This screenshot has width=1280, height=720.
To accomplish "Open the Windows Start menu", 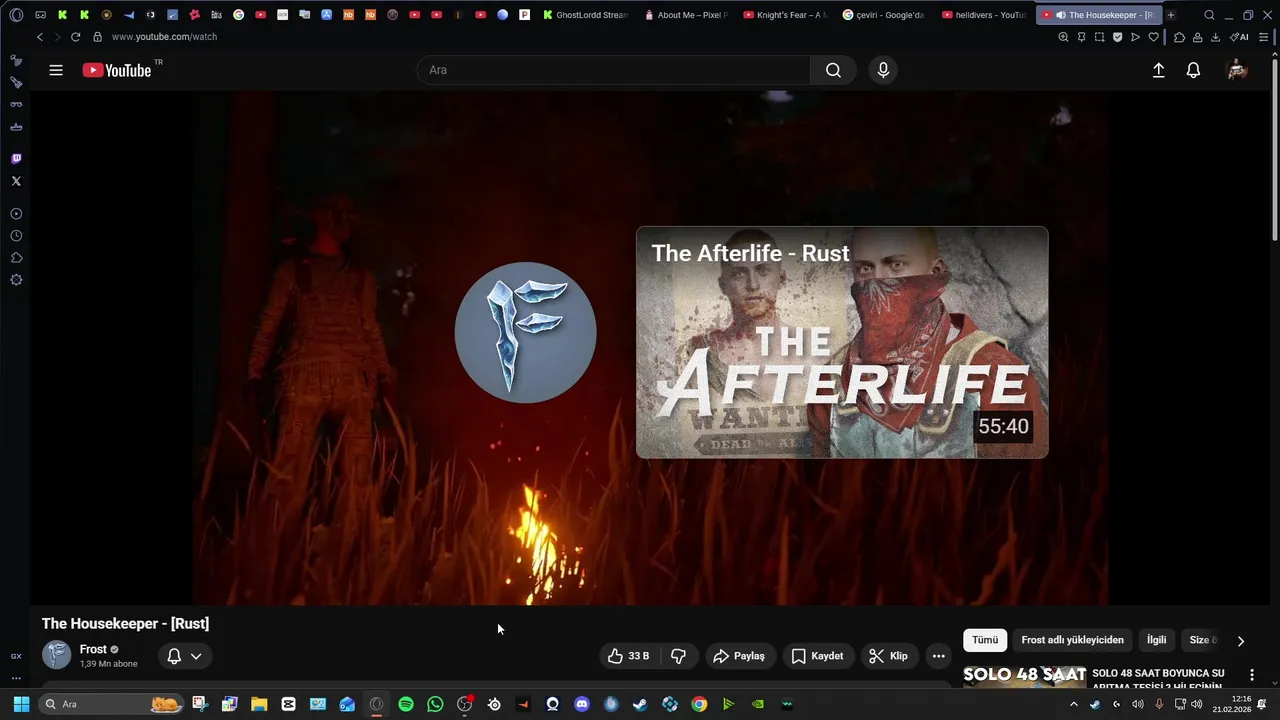I will [x=21, y=704].
